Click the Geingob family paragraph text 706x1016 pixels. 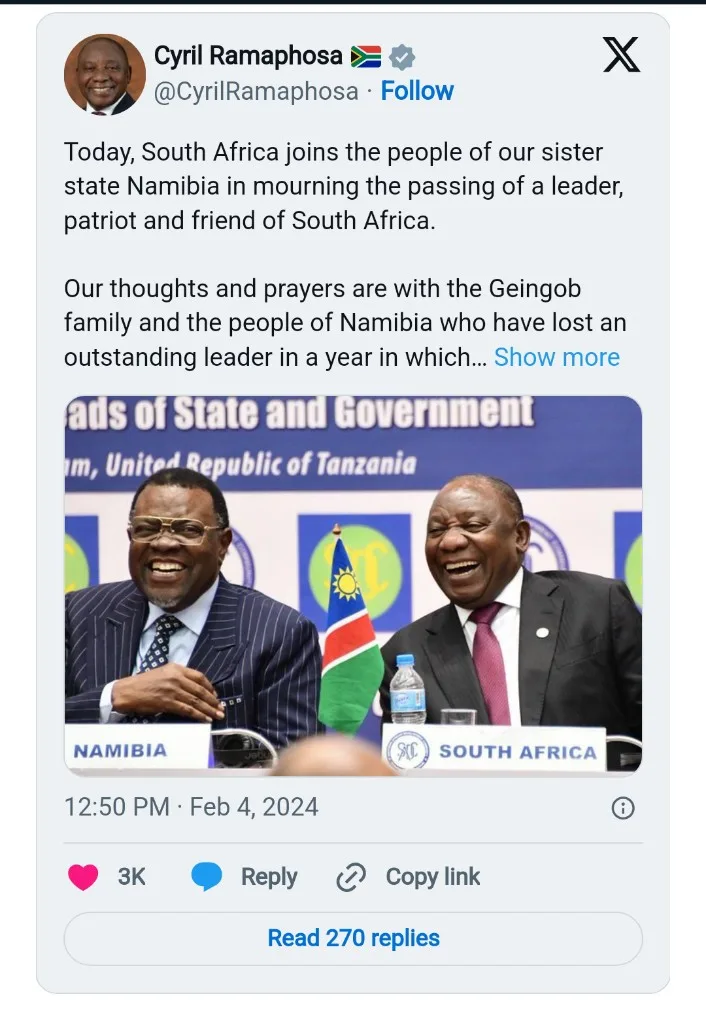coord(345,323)
